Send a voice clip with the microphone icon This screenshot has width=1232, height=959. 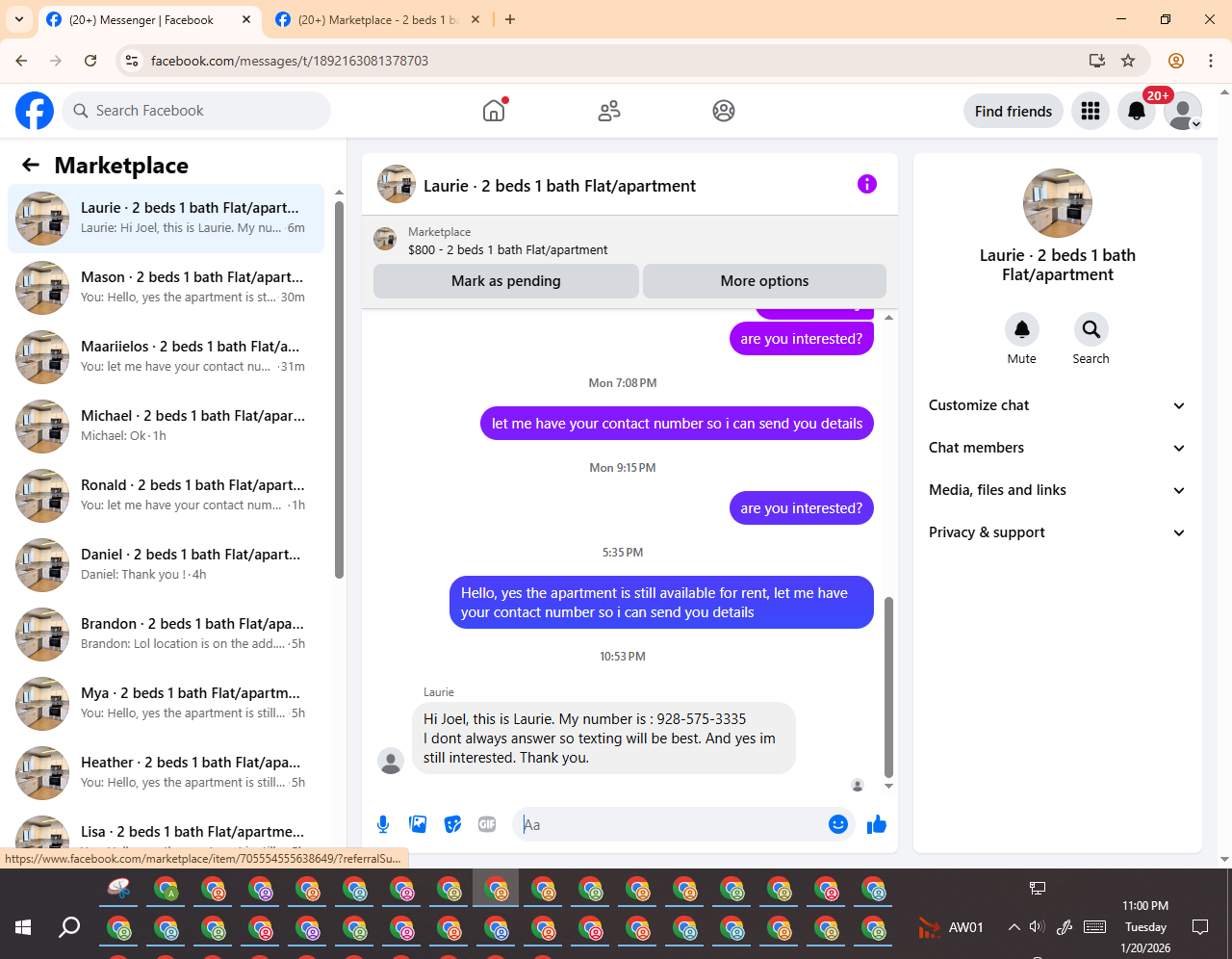pos(383,824)
